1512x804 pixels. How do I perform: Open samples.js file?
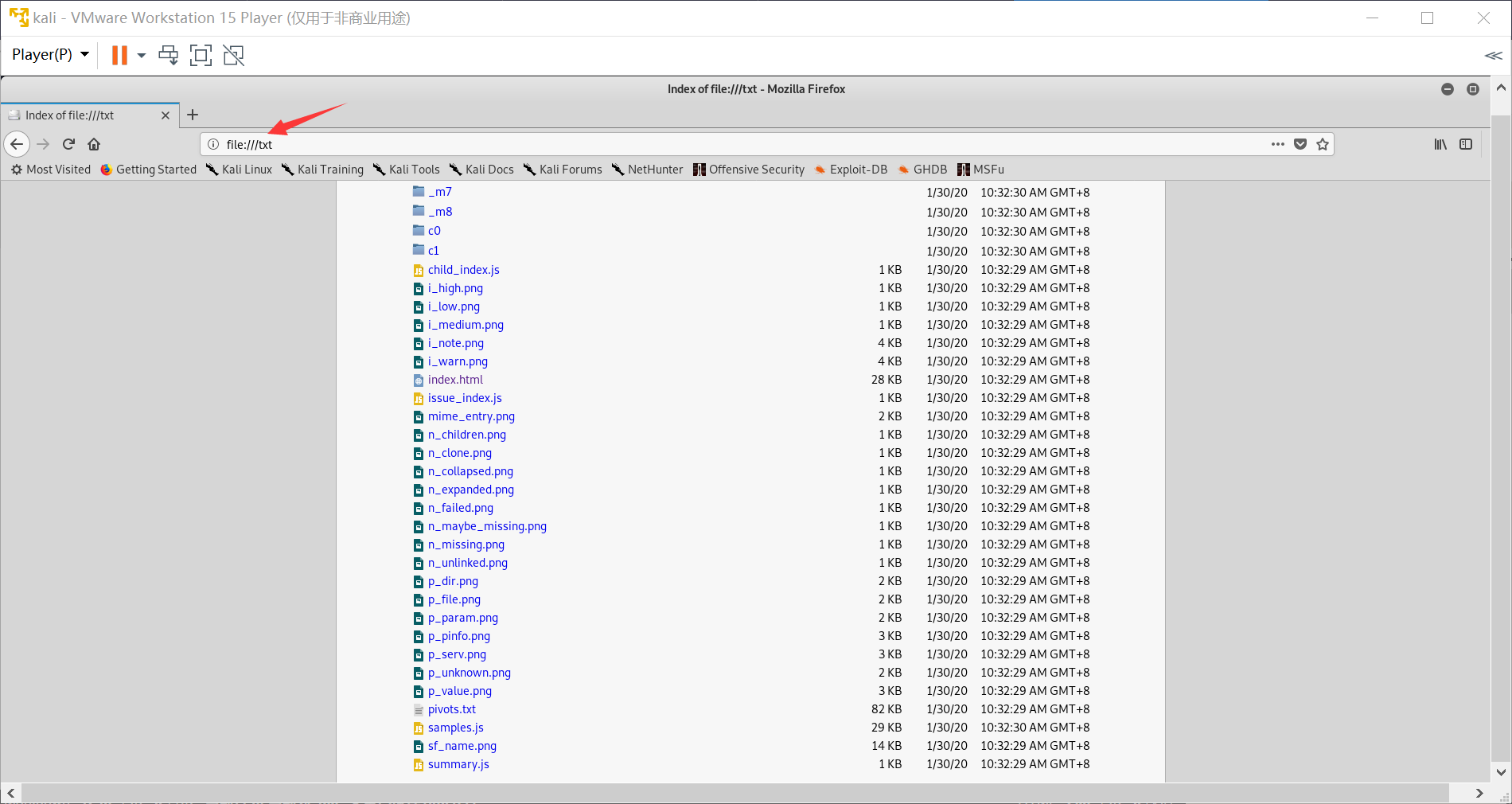(x=456, y=728)
